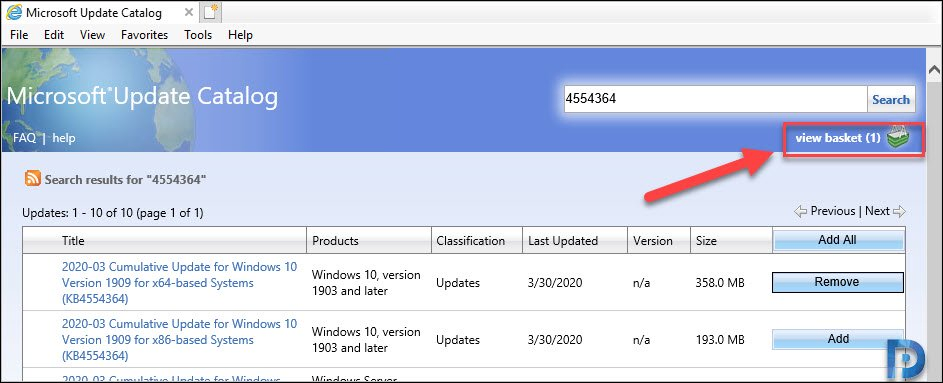Viewport: 943px width, 383px height.
Task: Open the File menu
Action: (19, 35)
